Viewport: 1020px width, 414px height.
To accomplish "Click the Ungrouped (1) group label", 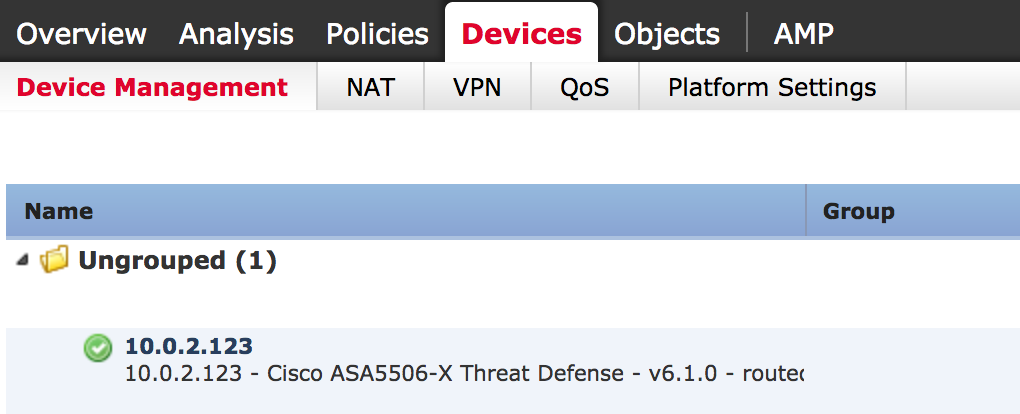I will pyautogui.click(x=177, y=261).
